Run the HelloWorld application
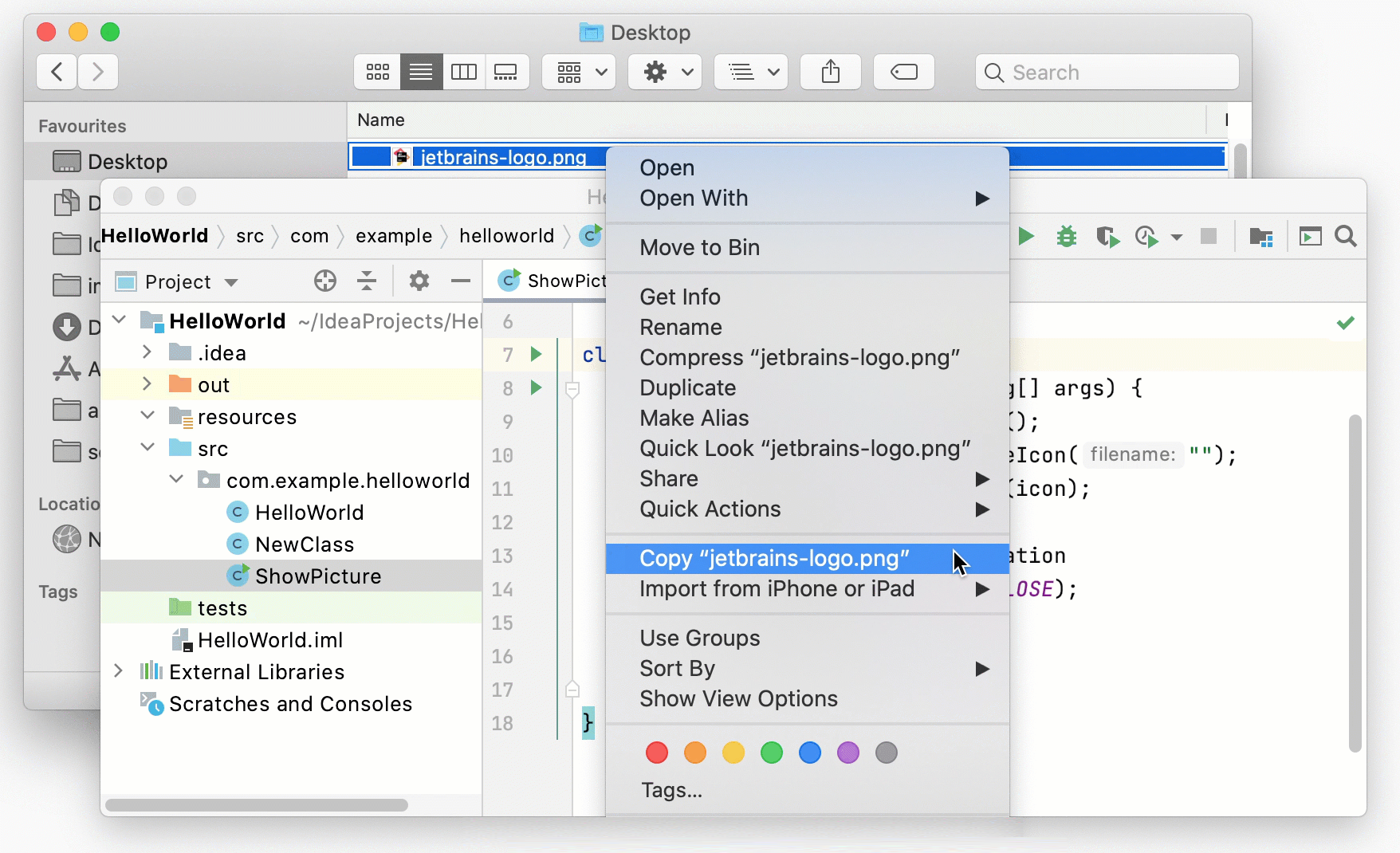1400x853 pixels. point(1026,236)
